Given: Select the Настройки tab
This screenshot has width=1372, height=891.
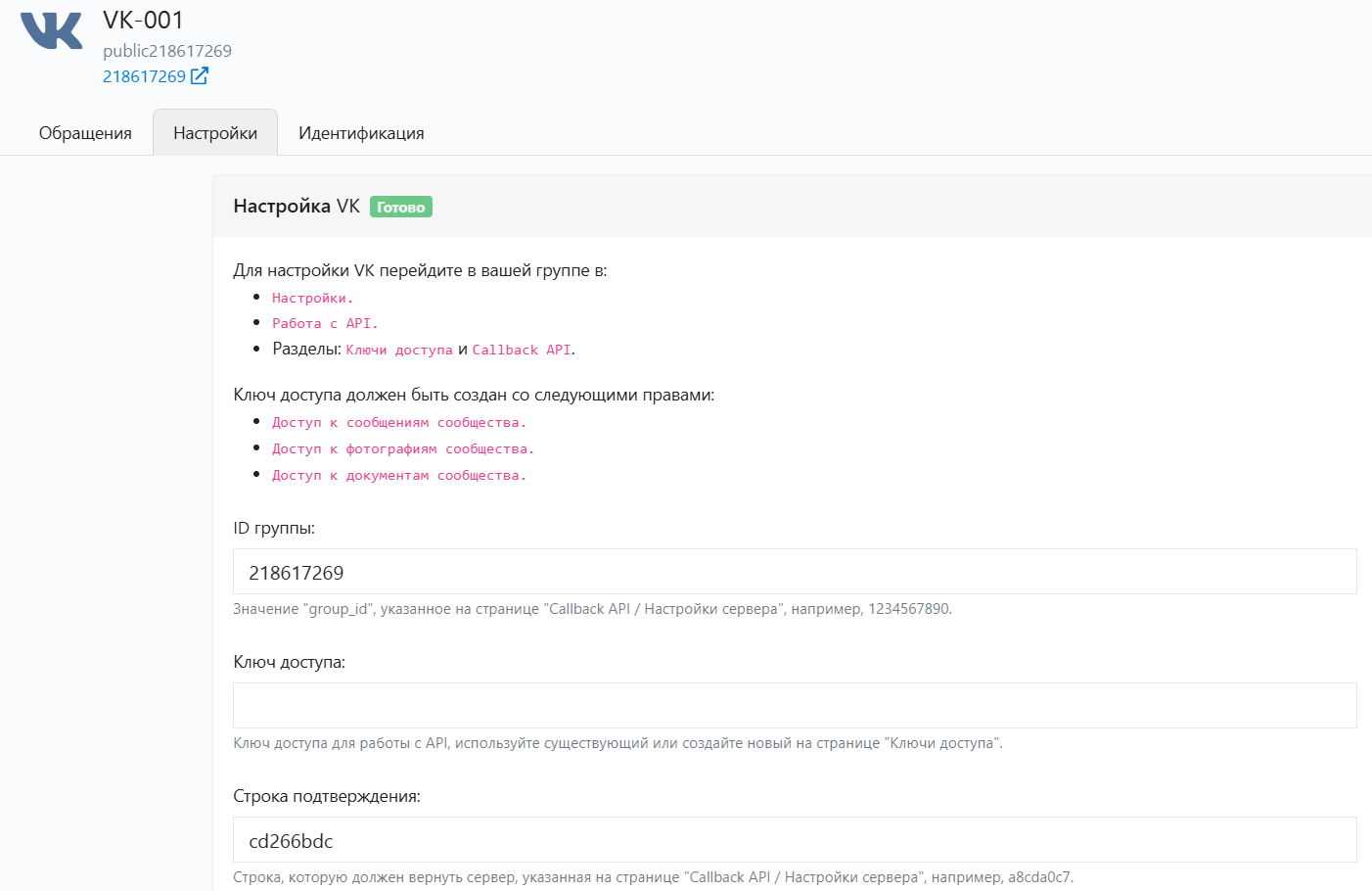Looking at the screenshot, I should pyautogui.click(x=215, y=133).
